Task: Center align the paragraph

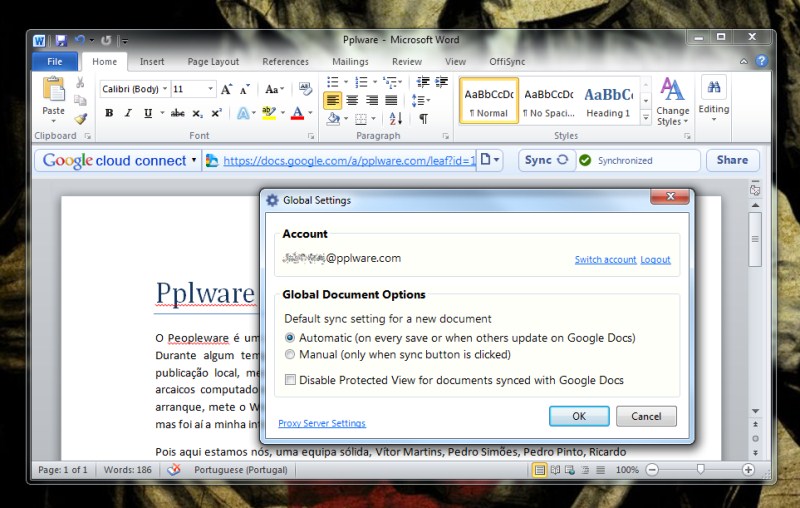Action: [352, 100]
